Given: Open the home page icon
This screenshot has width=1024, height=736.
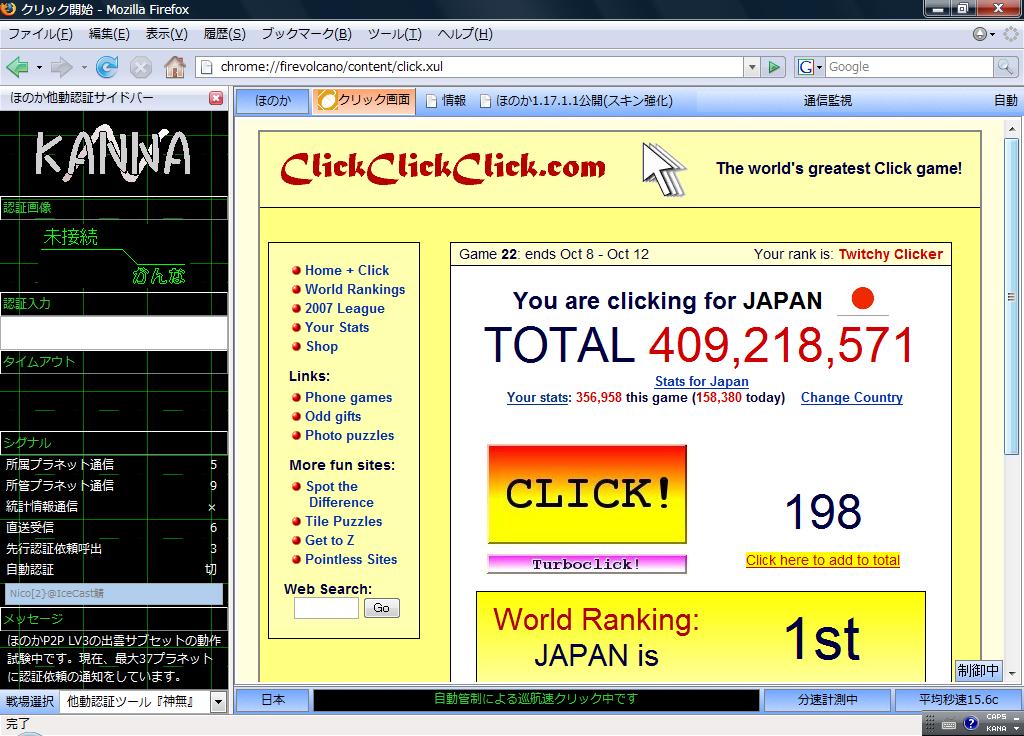Looking at the screenshot, I should tap(174, 67).
